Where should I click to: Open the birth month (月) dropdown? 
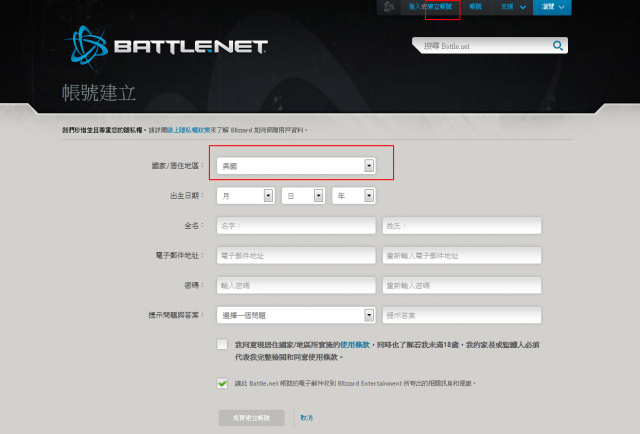(246, 196)
